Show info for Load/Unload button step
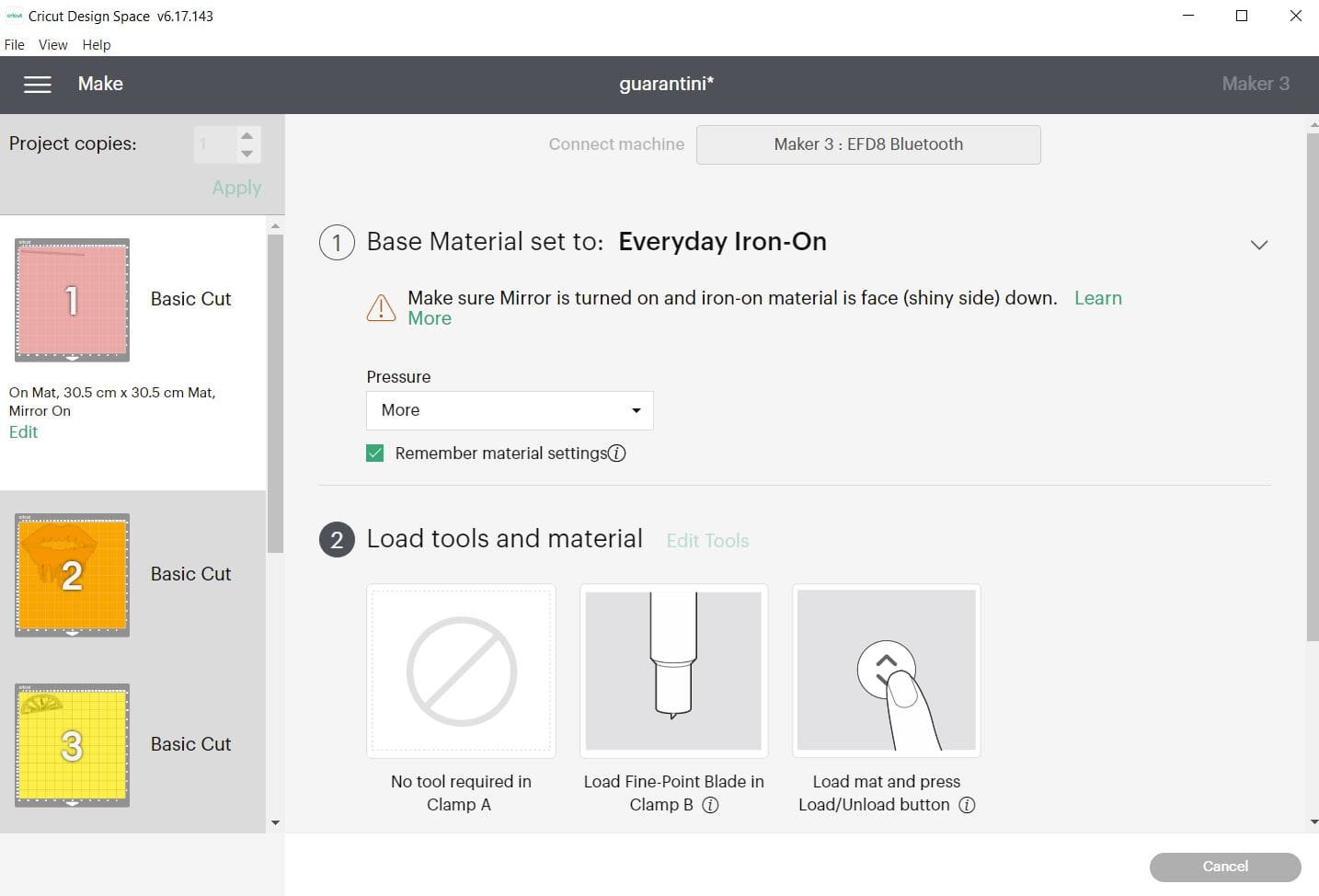The width and height of the screenshot is (1319, 896). tap(967, 805)
